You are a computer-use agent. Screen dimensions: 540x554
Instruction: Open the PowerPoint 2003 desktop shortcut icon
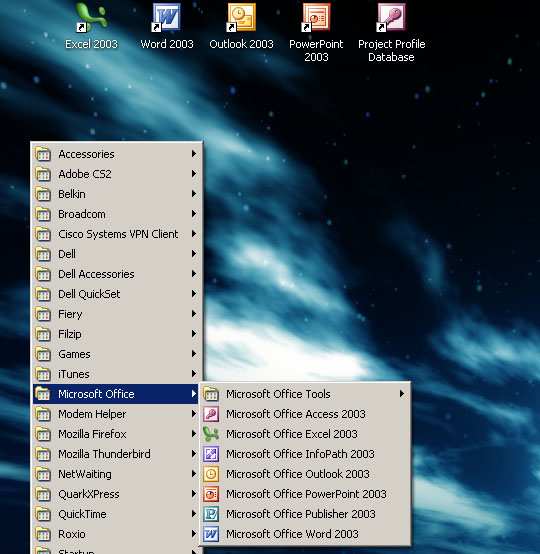[x=316, y=17]
